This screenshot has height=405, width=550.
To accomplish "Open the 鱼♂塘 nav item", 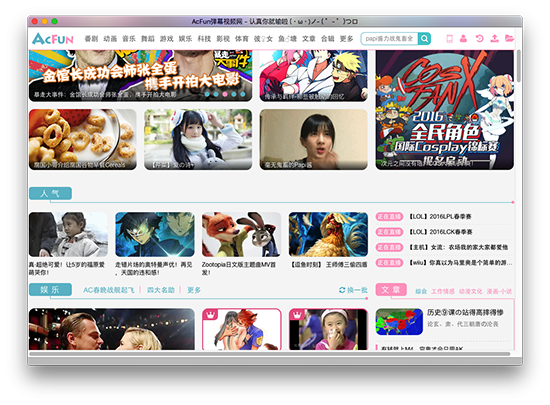I will 287,39.
